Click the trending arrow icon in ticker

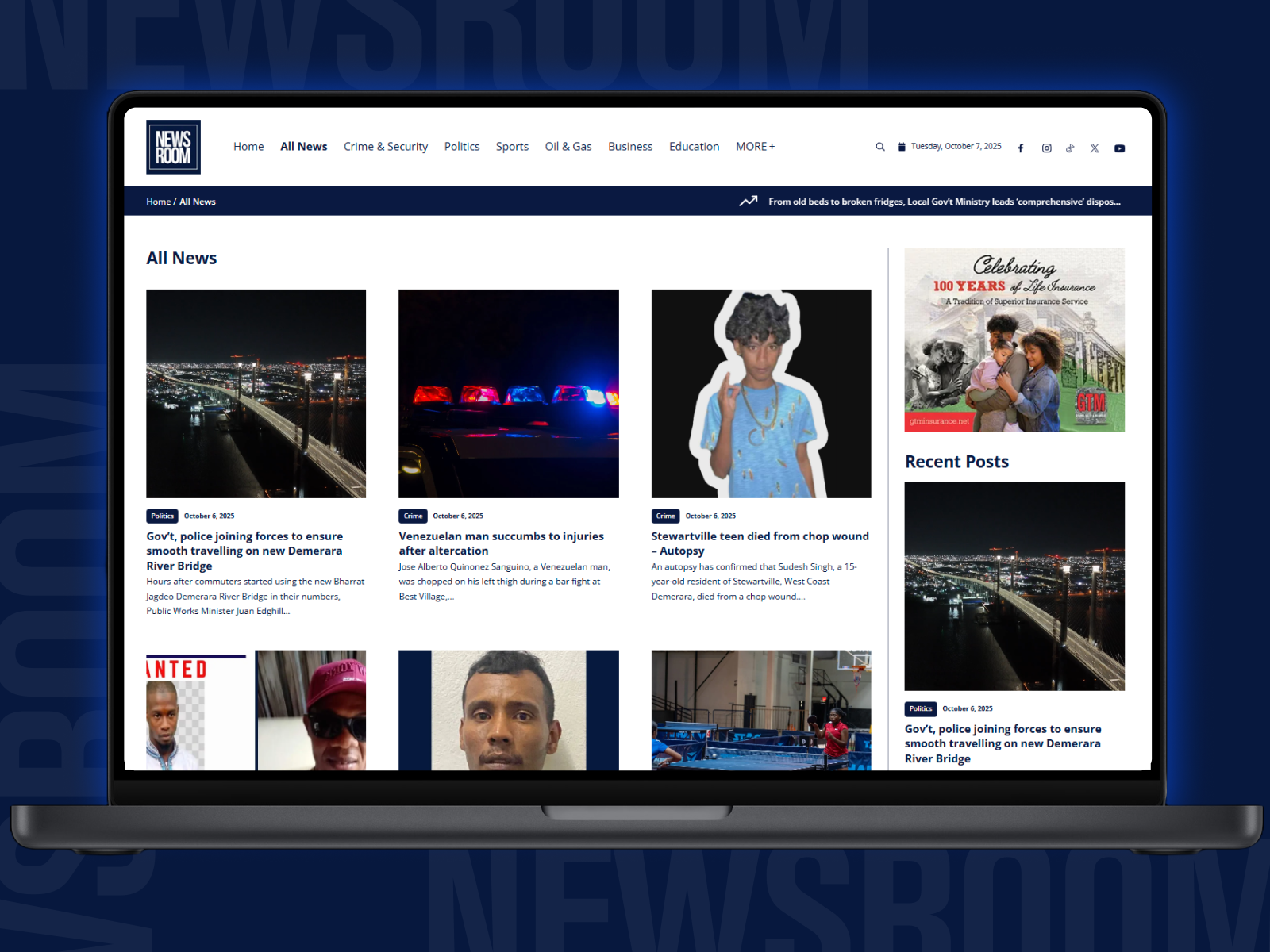pyautogui.click(x=748, y=202)
